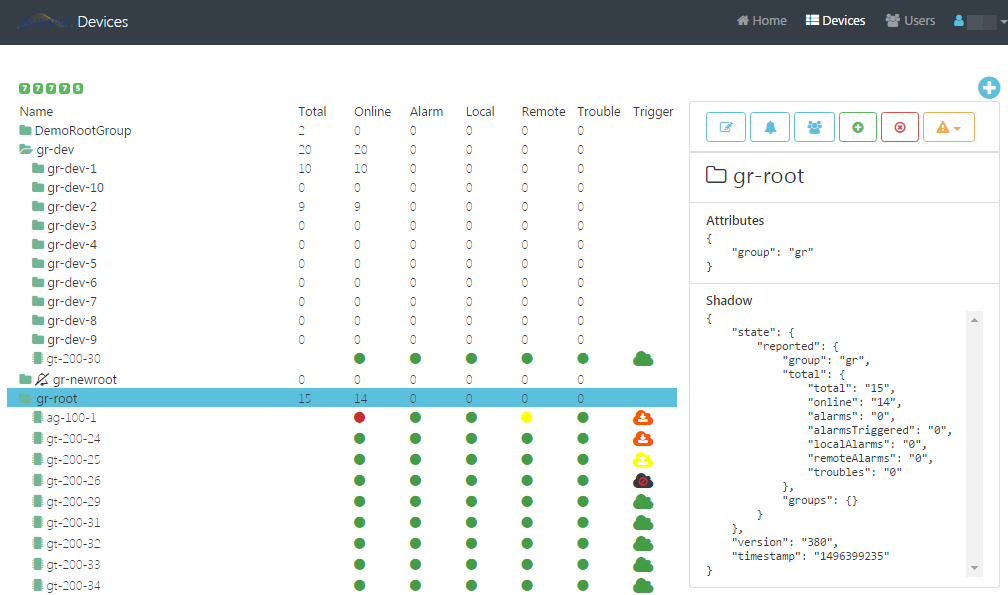Click the green cloud icon for gt-200-34
The image size is (1008, 595).
pyautogui.click(x=643, y=586)
